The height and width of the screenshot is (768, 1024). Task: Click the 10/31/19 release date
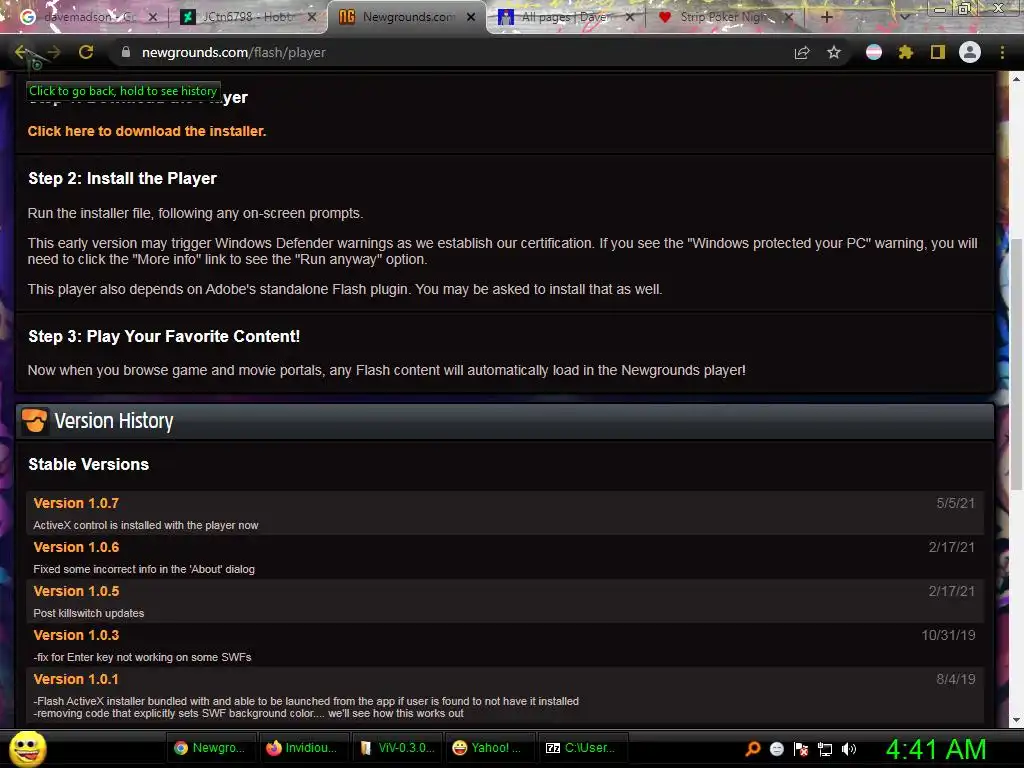coord(948,635)
